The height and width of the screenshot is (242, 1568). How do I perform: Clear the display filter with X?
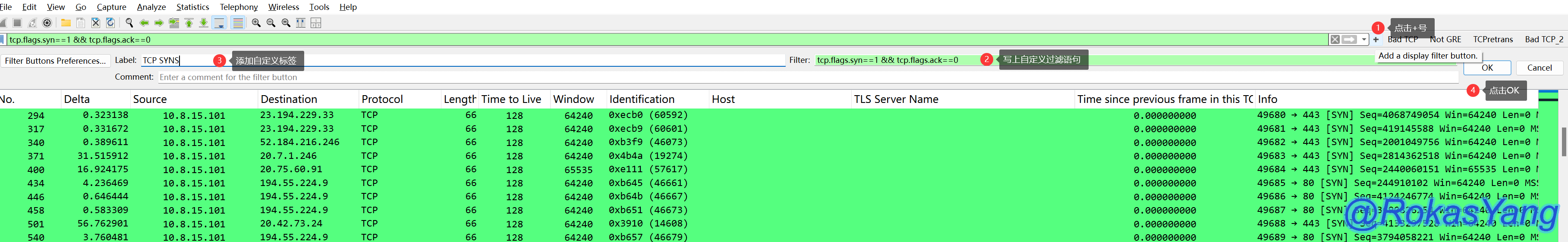click(1335, 40)
